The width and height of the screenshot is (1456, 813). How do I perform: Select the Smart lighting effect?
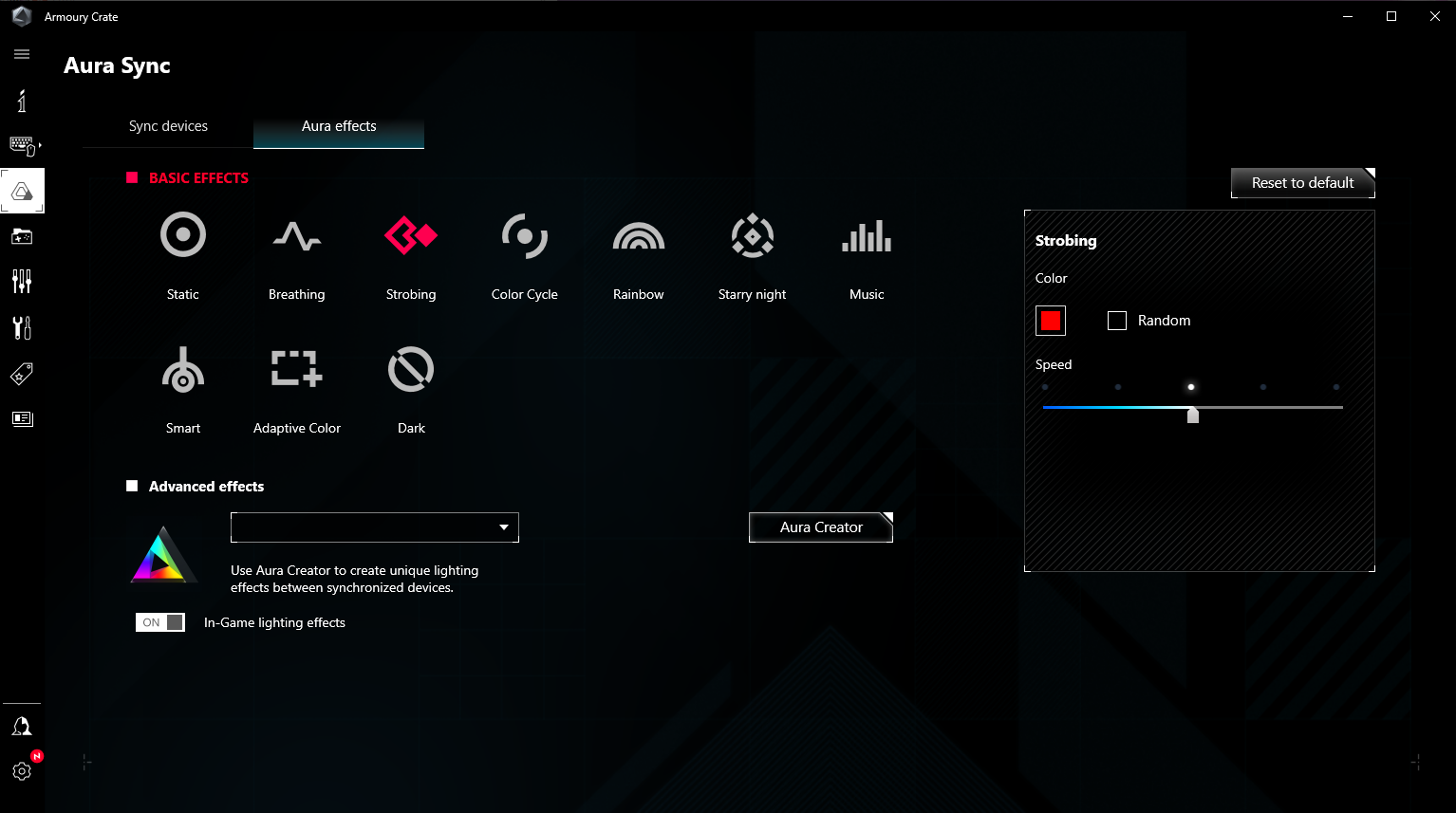(x=182, y=389)
